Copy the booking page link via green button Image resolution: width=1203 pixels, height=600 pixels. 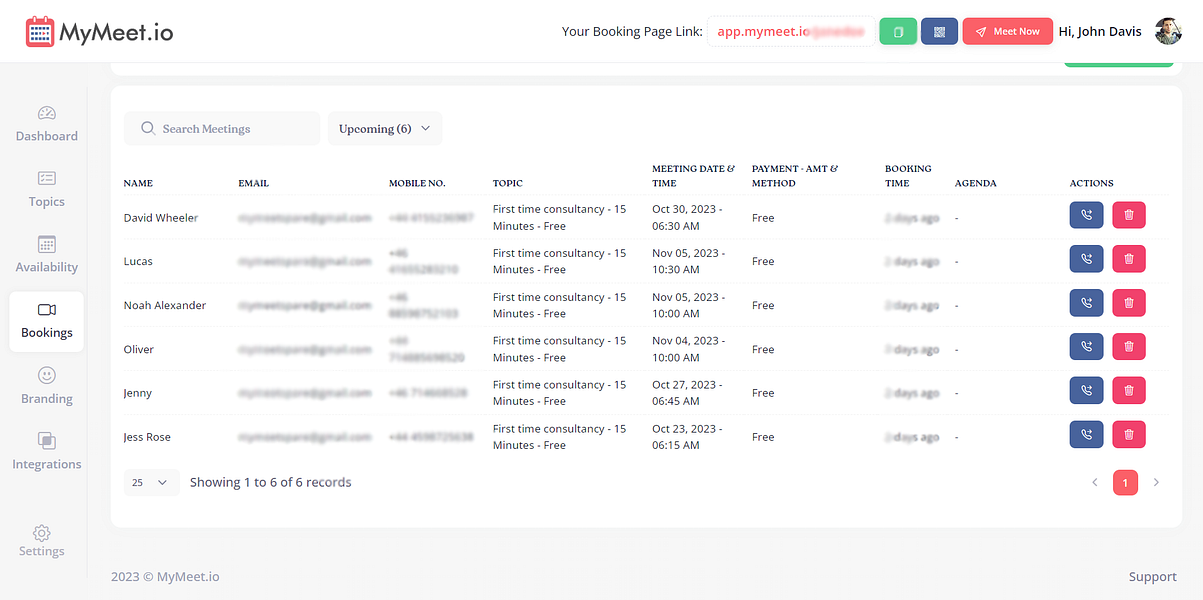click(897, 31)
